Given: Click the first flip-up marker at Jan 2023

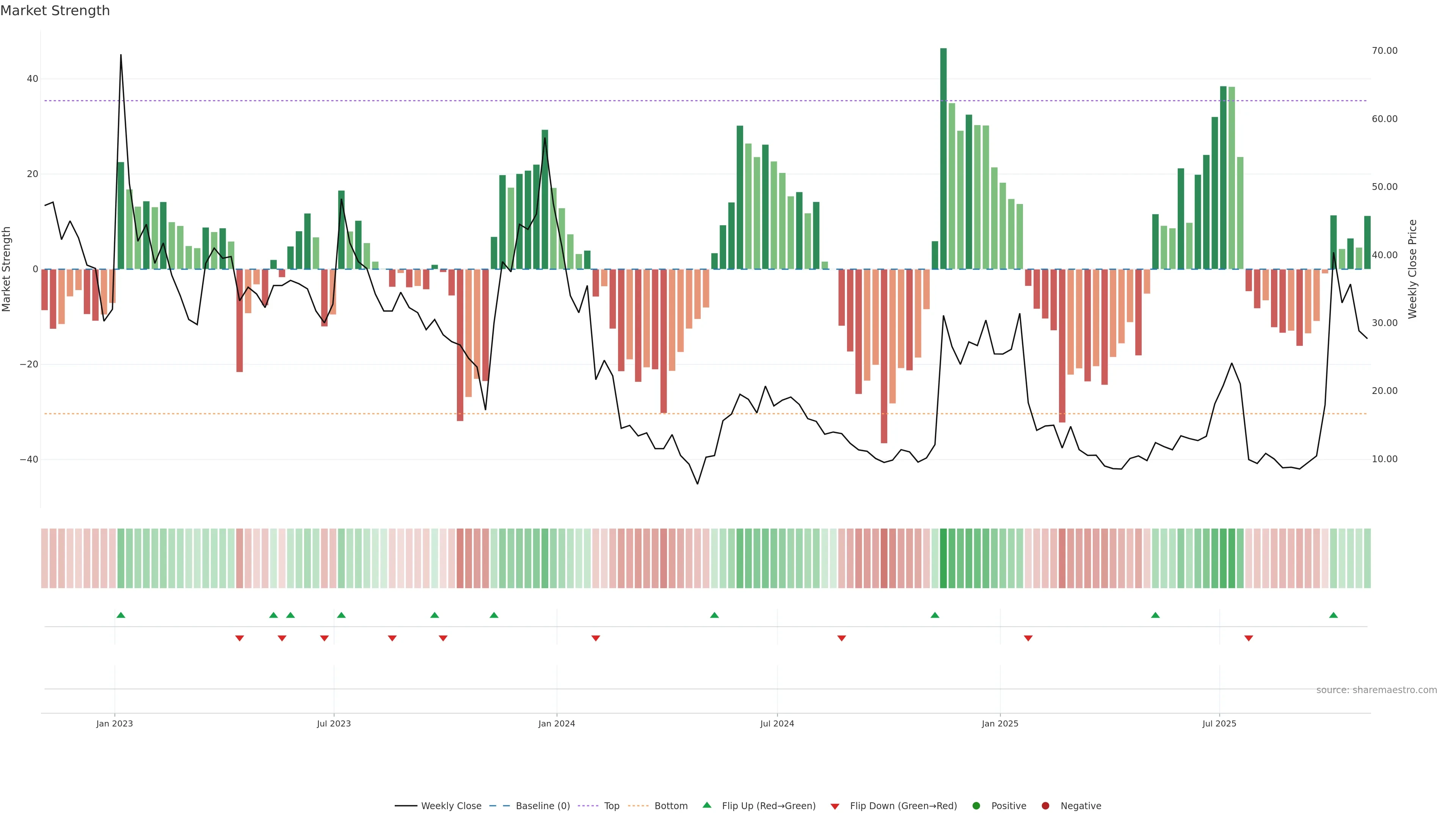Looking at the screenshot, I should (x=121, y=615).
